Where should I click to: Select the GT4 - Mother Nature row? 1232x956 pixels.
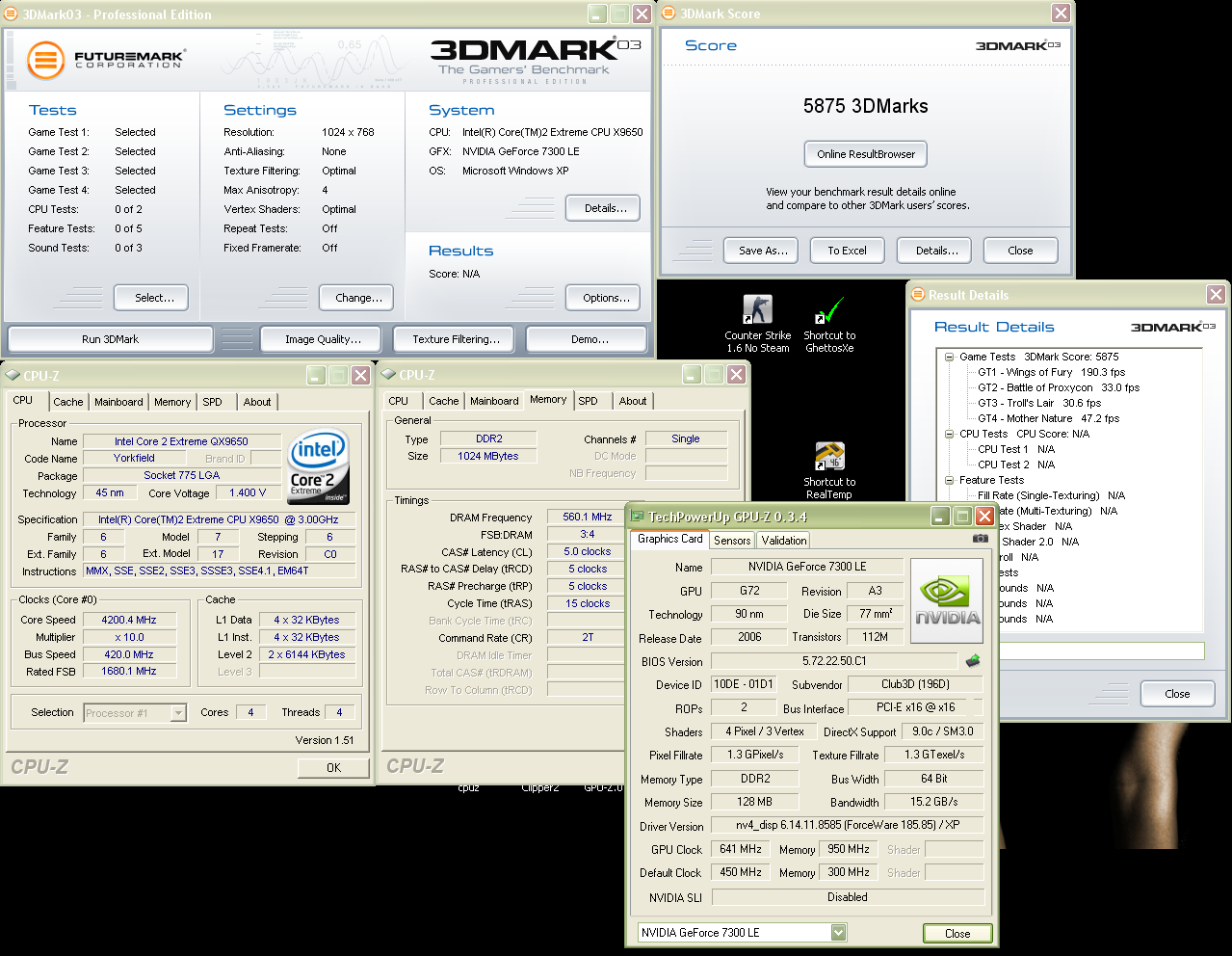click(1048, 418)
